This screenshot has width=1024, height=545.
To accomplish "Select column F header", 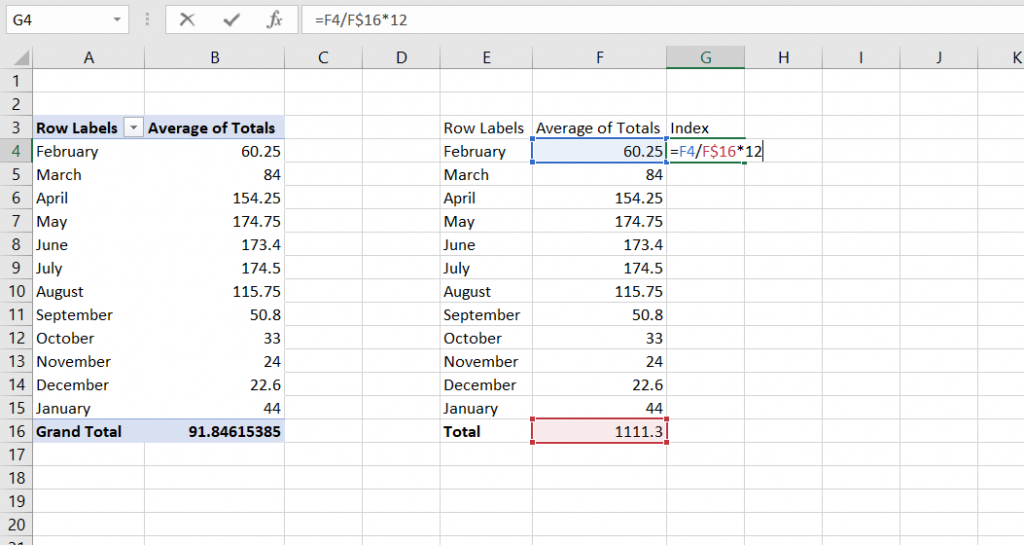I will (x=599, y=58).
